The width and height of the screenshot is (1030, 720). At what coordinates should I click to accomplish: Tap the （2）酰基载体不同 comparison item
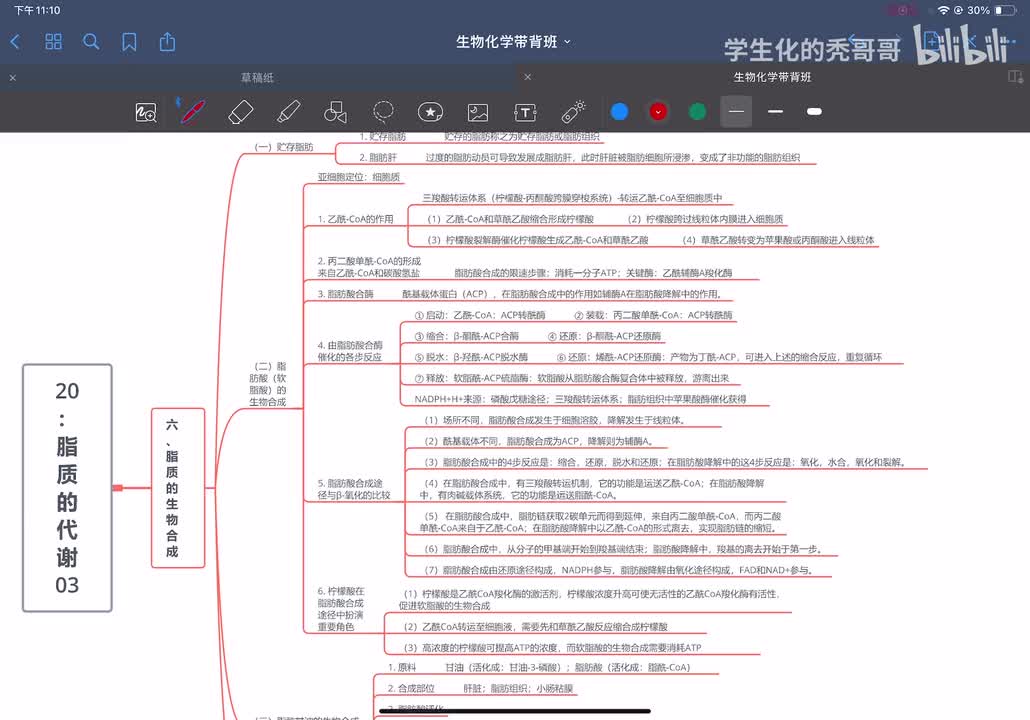tap(539, 441)
